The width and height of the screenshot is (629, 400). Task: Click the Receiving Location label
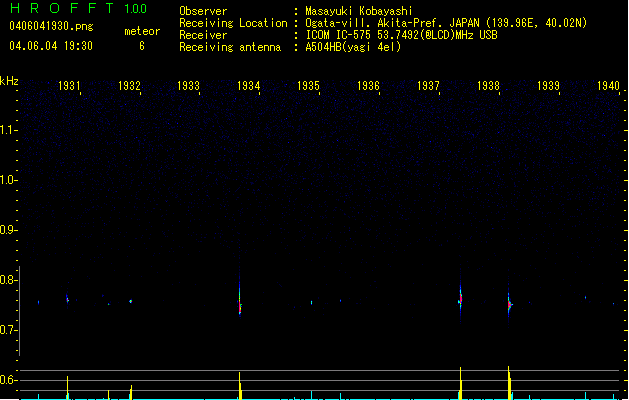233,23
